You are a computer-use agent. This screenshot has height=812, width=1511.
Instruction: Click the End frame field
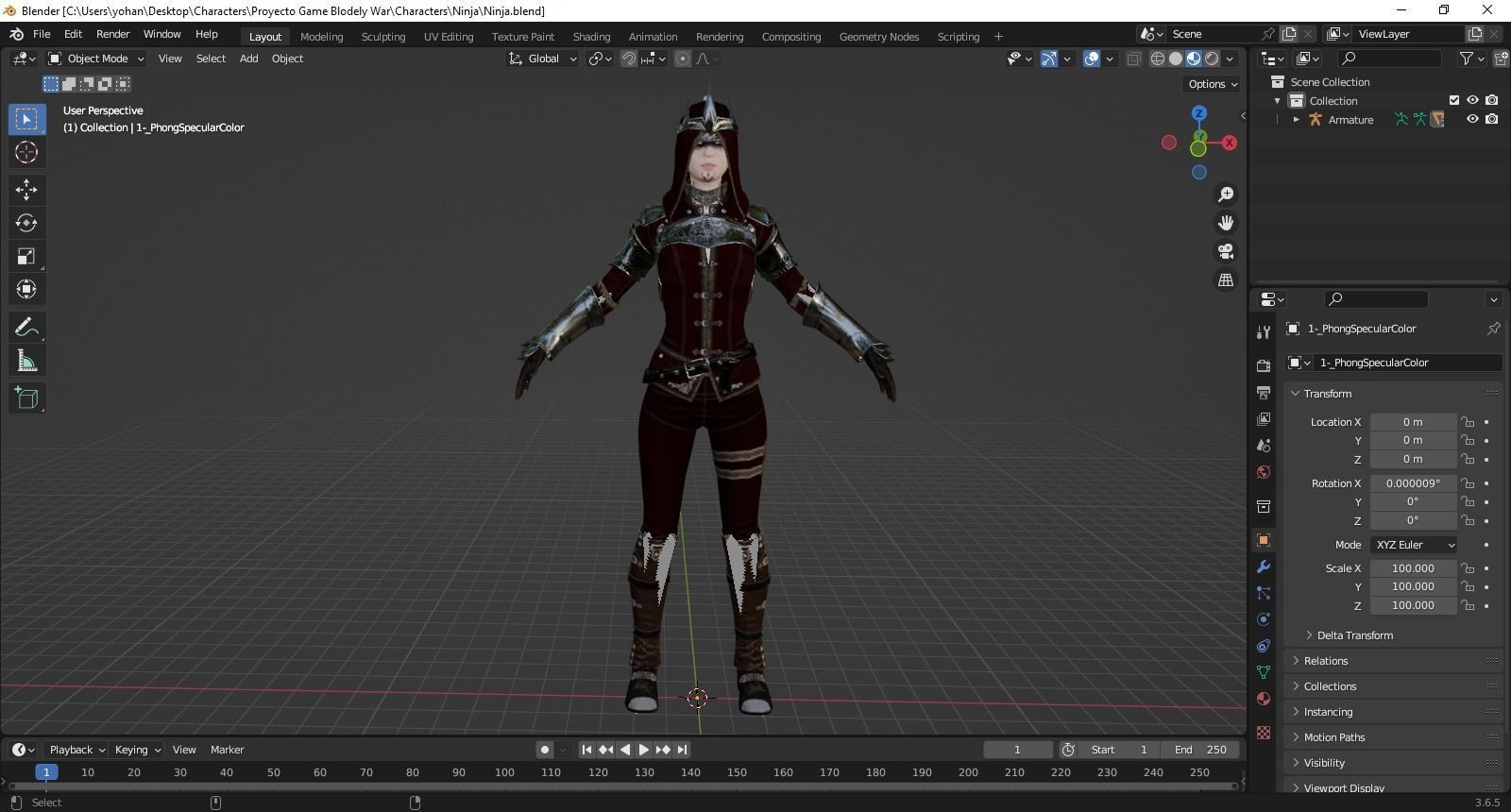tap(1200, 750)
